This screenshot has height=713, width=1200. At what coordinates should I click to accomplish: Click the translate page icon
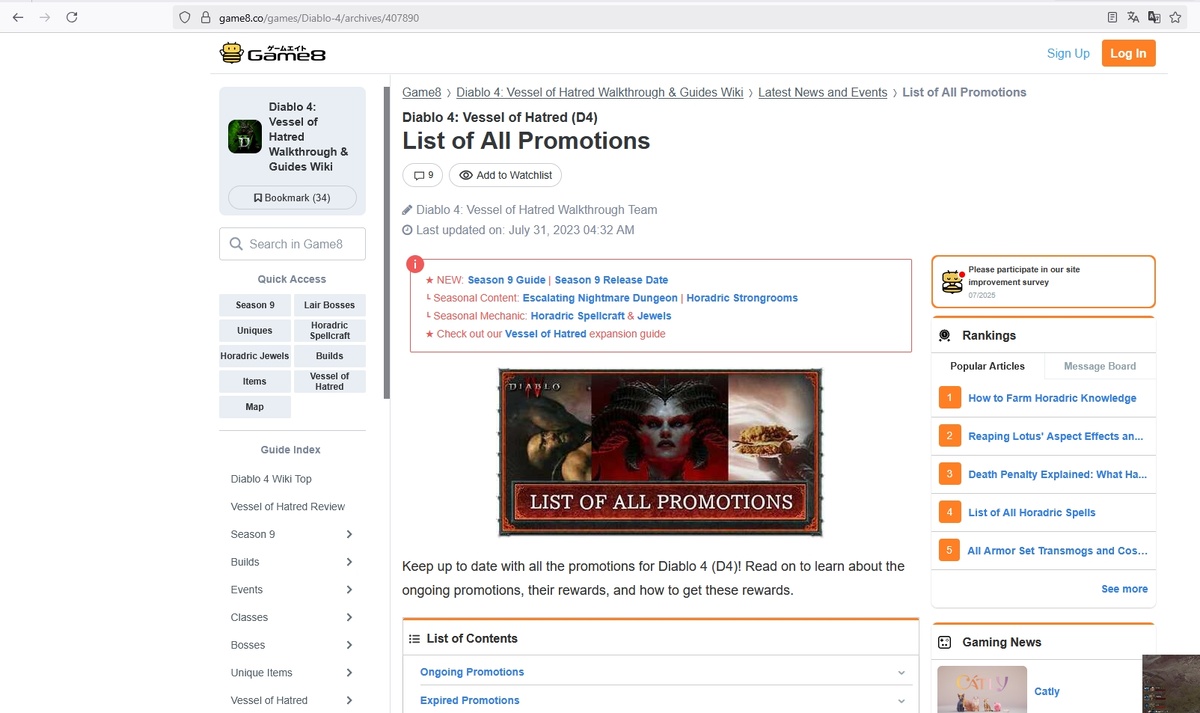click(x=1133, y=17)
